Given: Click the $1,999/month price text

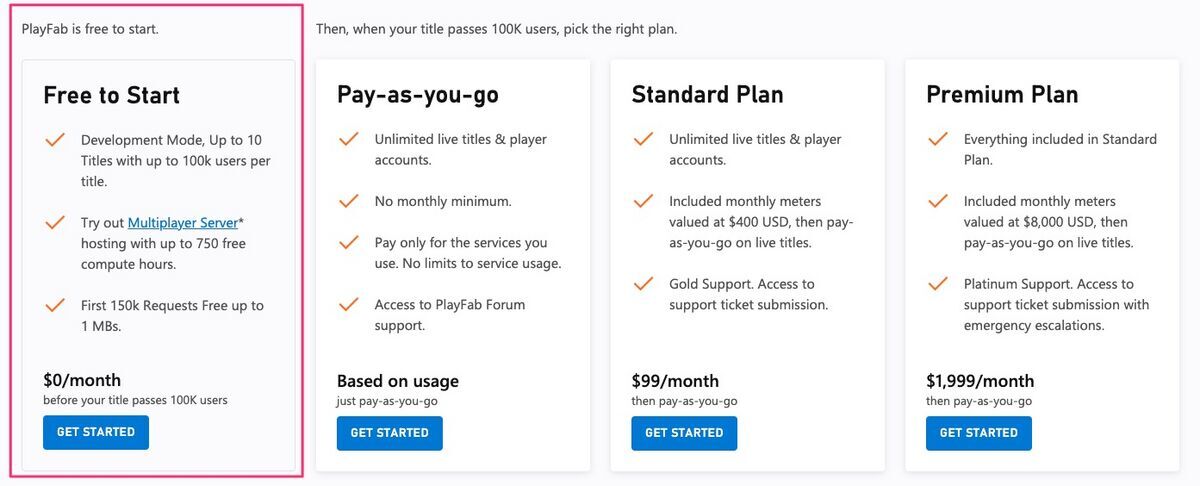Looking at the screenshot, I should pyautogui.click(x=980, y=381).
